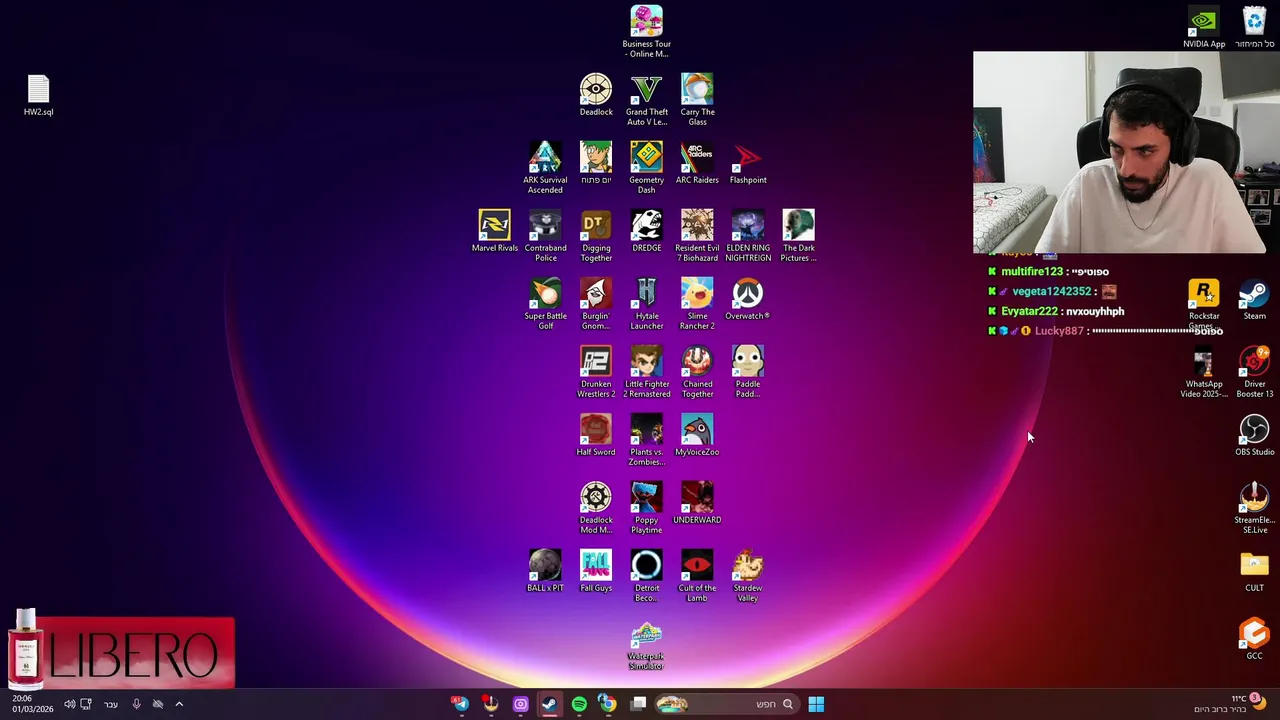
Task: Launch Grand Theft Auto V shortcut
Action: click(x=646, y=99)
